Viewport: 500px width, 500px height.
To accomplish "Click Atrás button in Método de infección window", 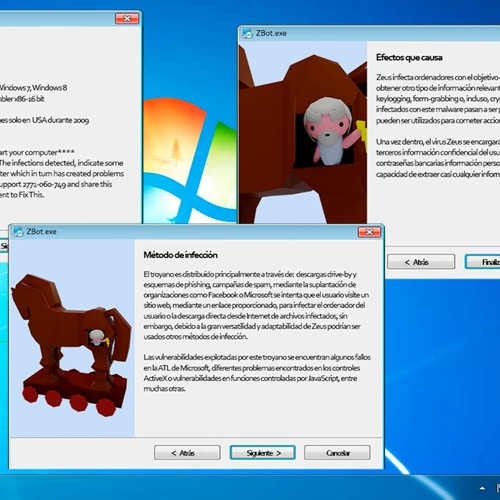I will coord(187,453).
